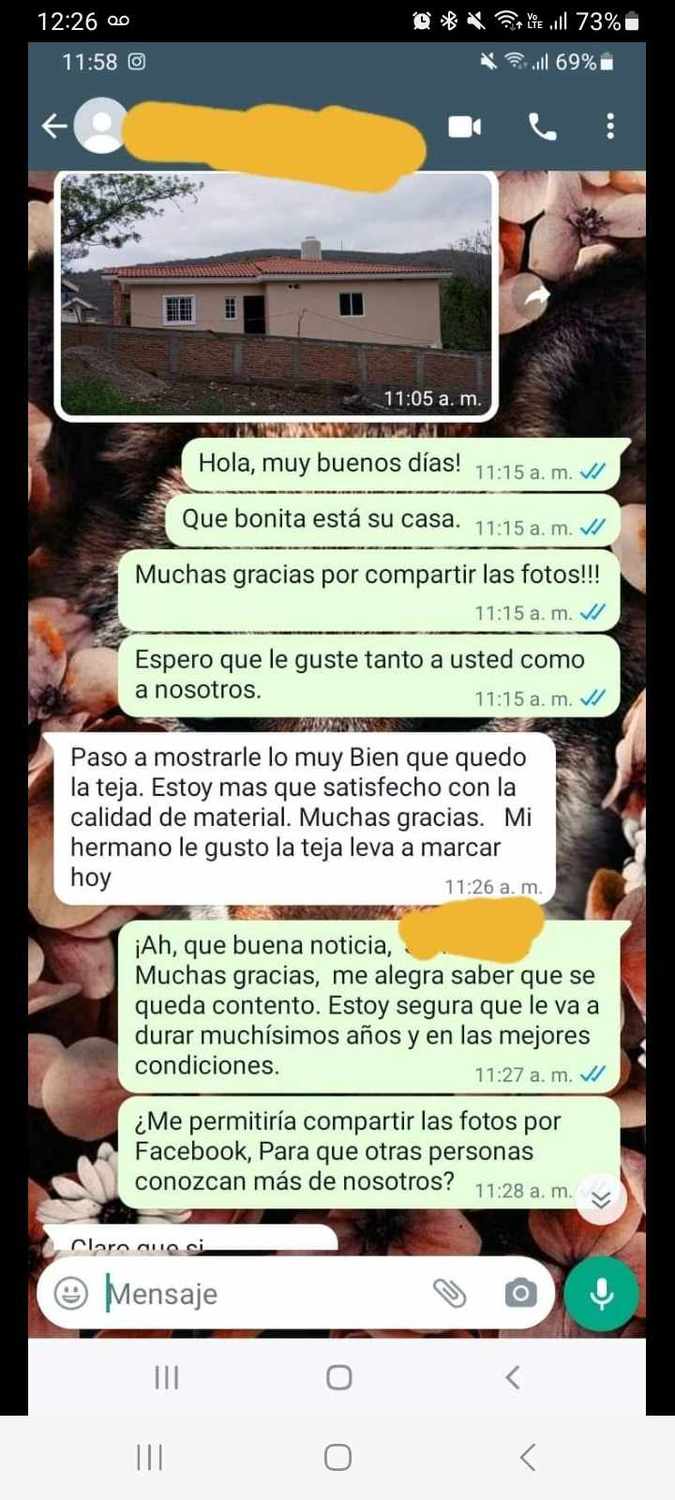Viewport: 675px width, 1500px height.
Task: Start a video call with the contact
Action: coord(465,126)
